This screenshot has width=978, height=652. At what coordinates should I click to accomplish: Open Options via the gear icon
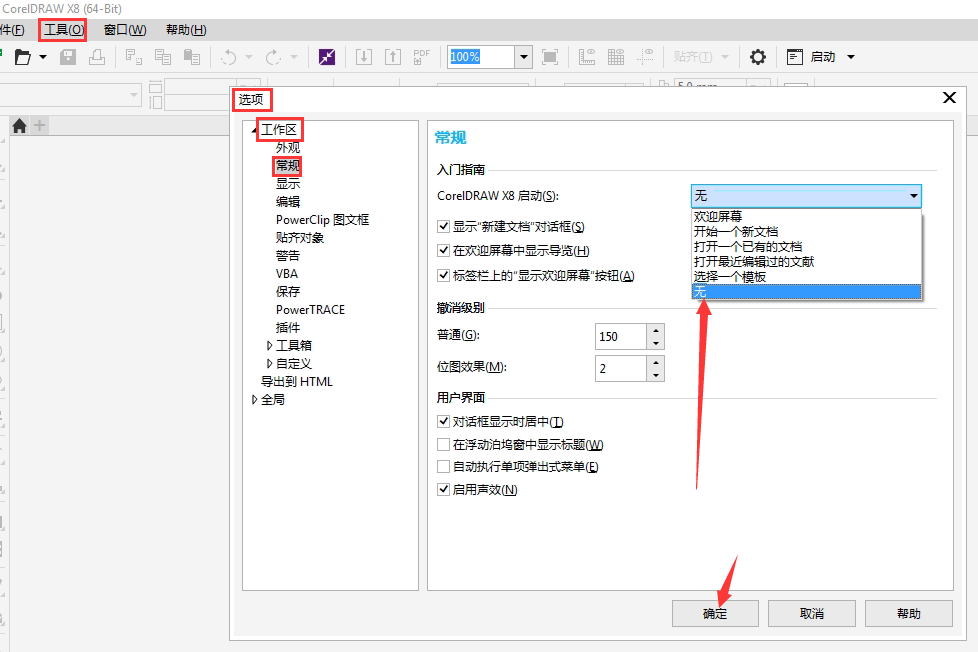click(758, 57)
